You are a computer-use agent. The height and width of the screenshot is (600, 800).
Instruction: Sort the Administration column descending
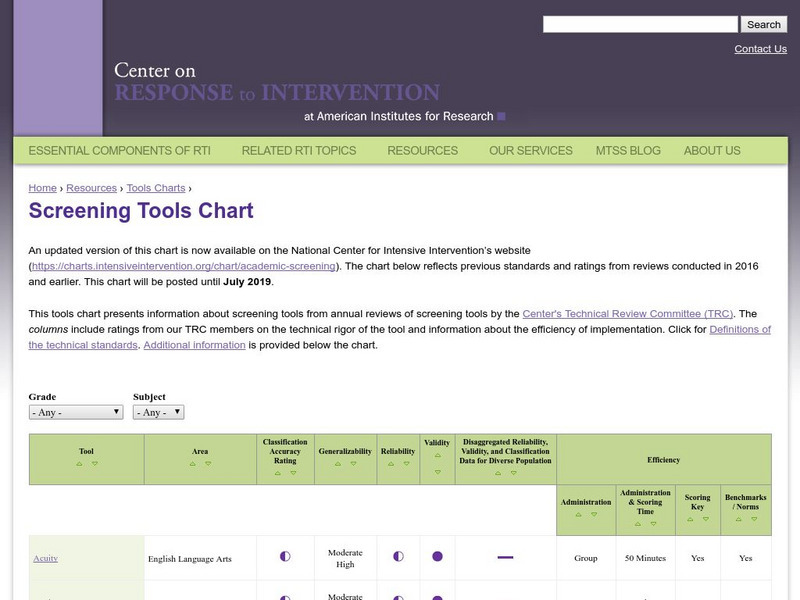coord(593,514)
